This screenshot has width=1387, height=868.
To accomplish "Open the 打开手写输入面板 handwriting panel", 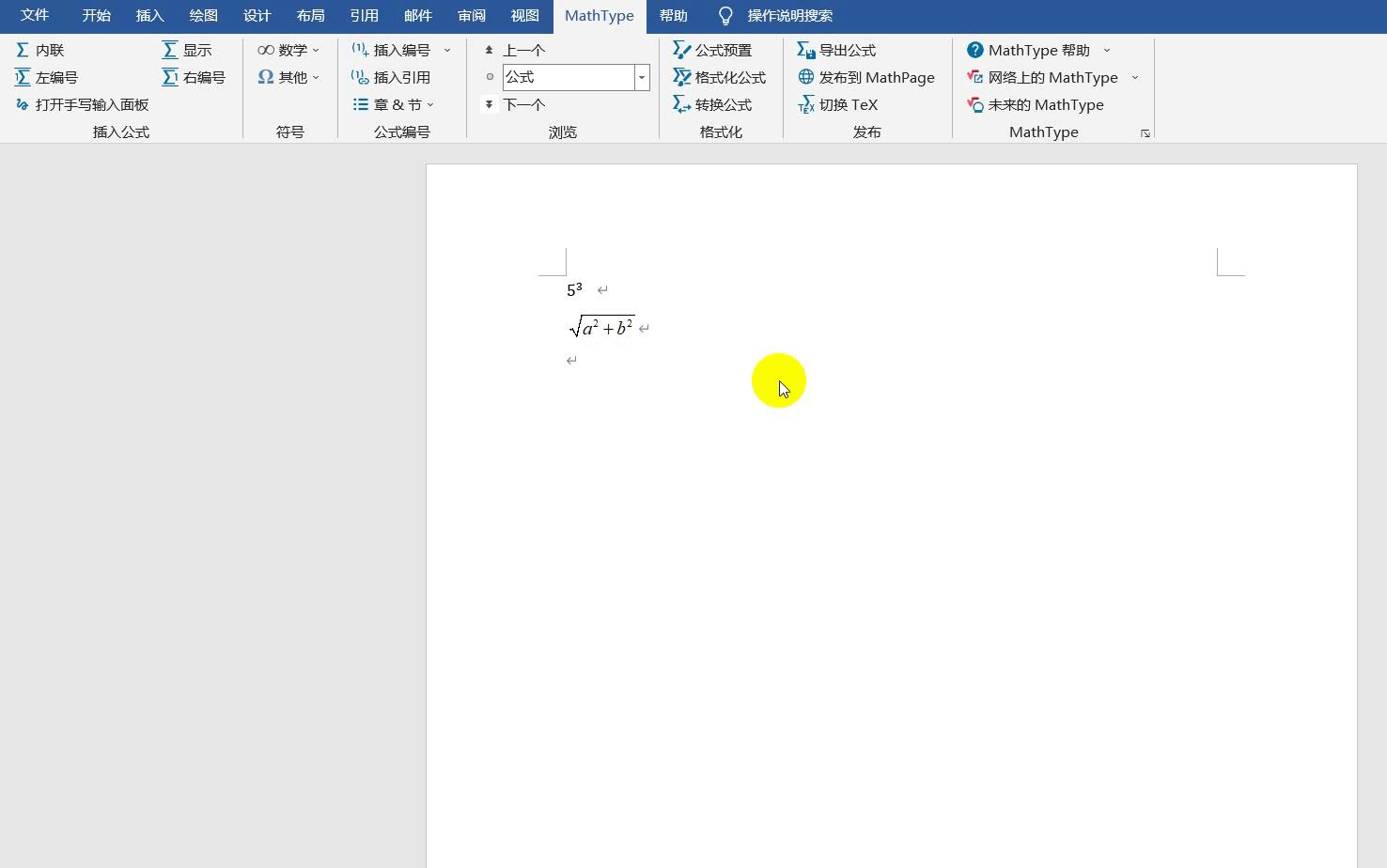I will click(82, 104).
